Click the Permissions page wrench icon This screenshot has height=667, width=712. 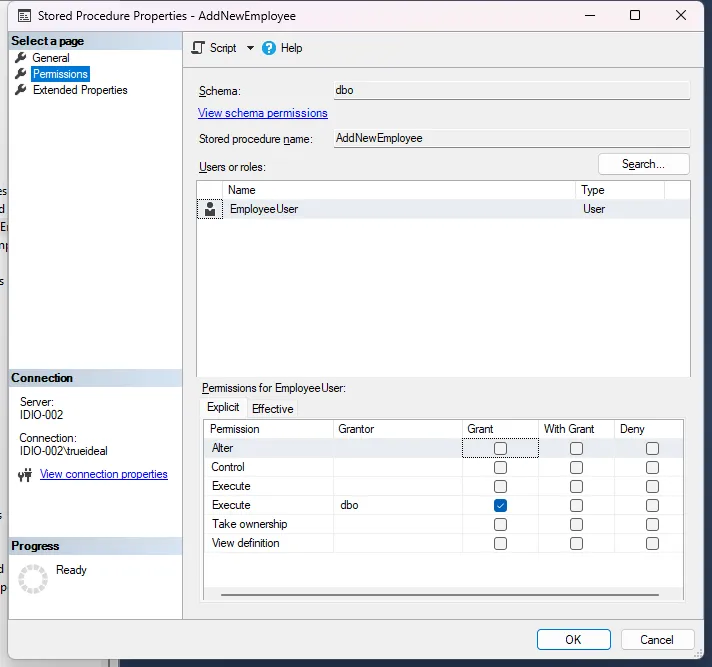[20, 74]
